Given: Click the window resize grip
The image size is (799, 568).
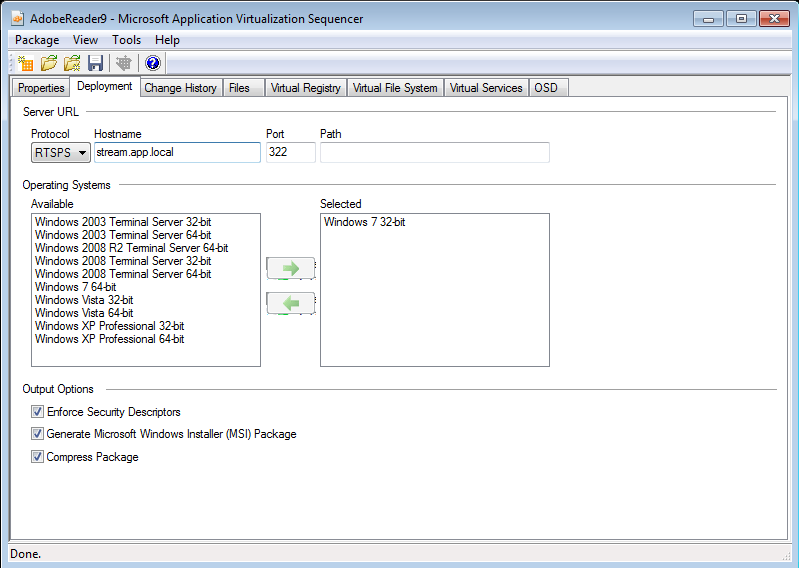Looking at the screenshot, I should point(785,555).
